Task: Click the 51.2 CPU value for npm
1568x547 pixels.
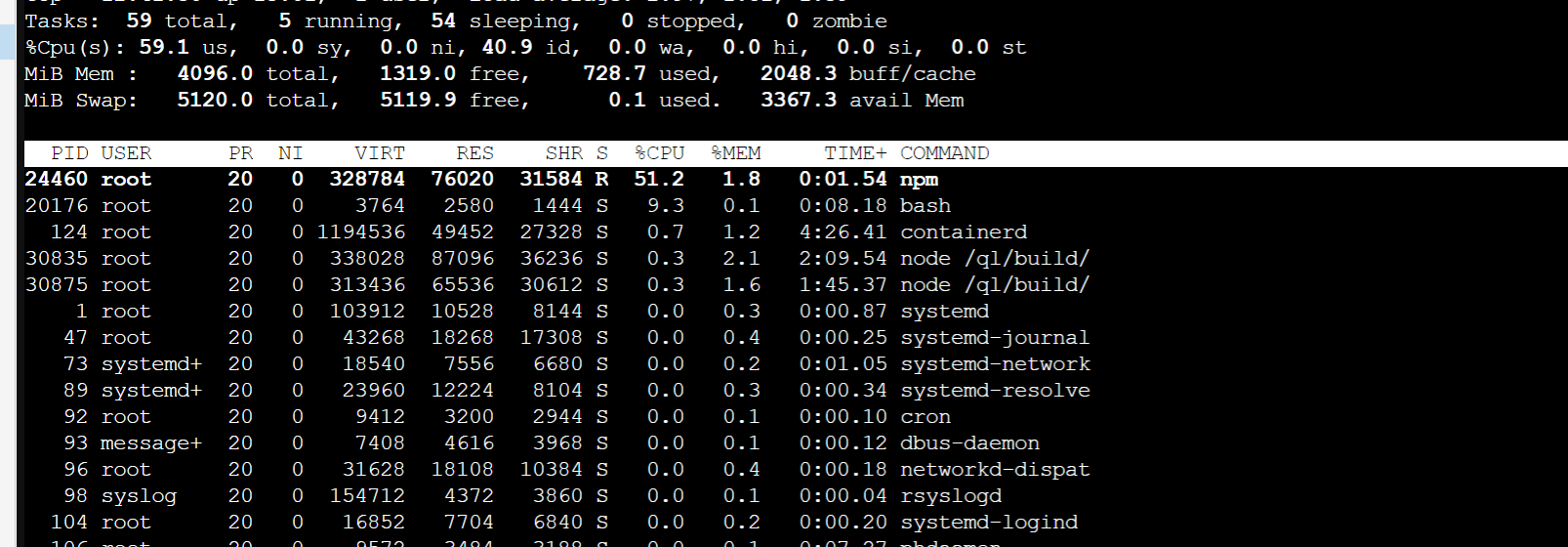Action: point(659,180)
